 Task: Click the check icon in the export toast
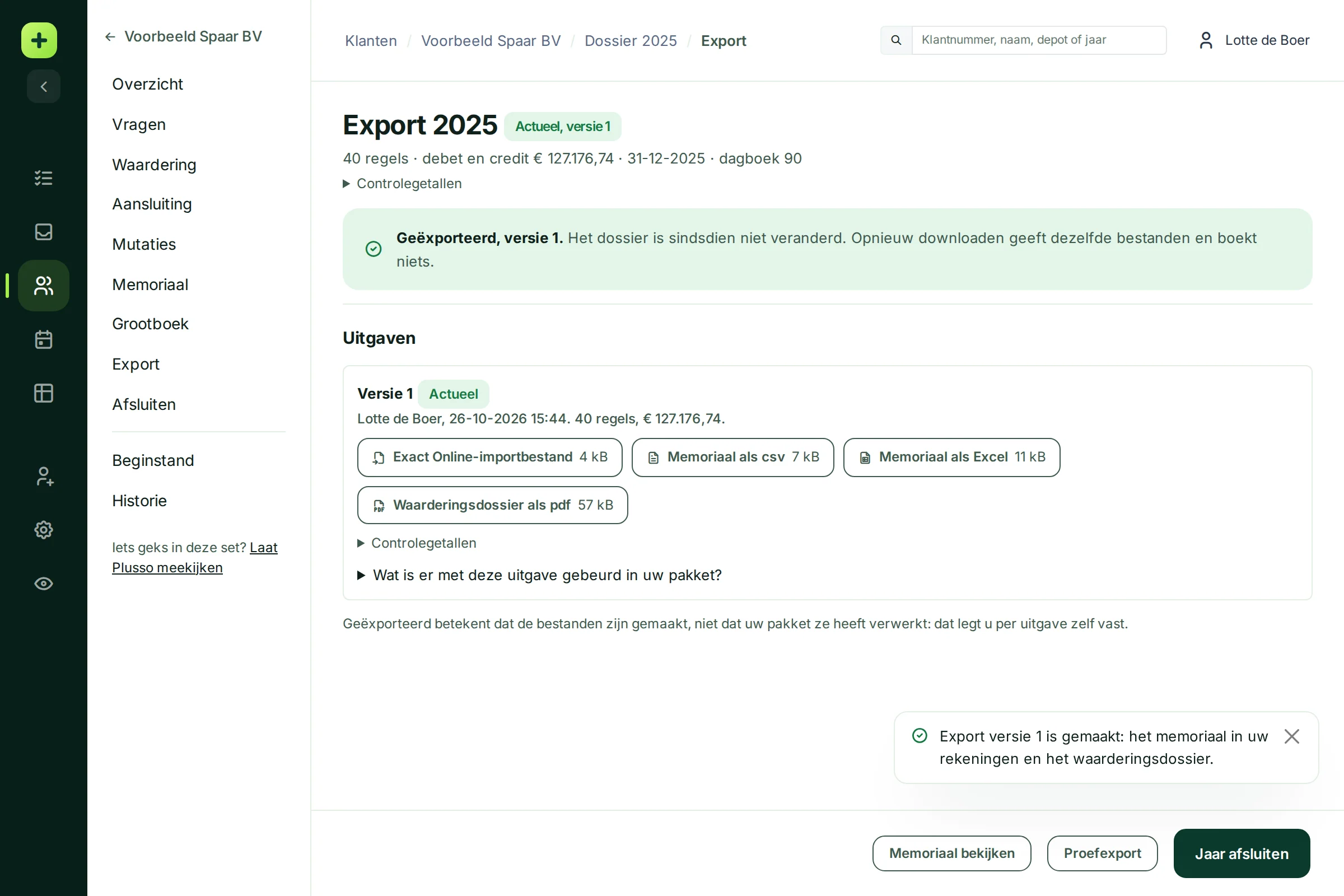(920, 735)
